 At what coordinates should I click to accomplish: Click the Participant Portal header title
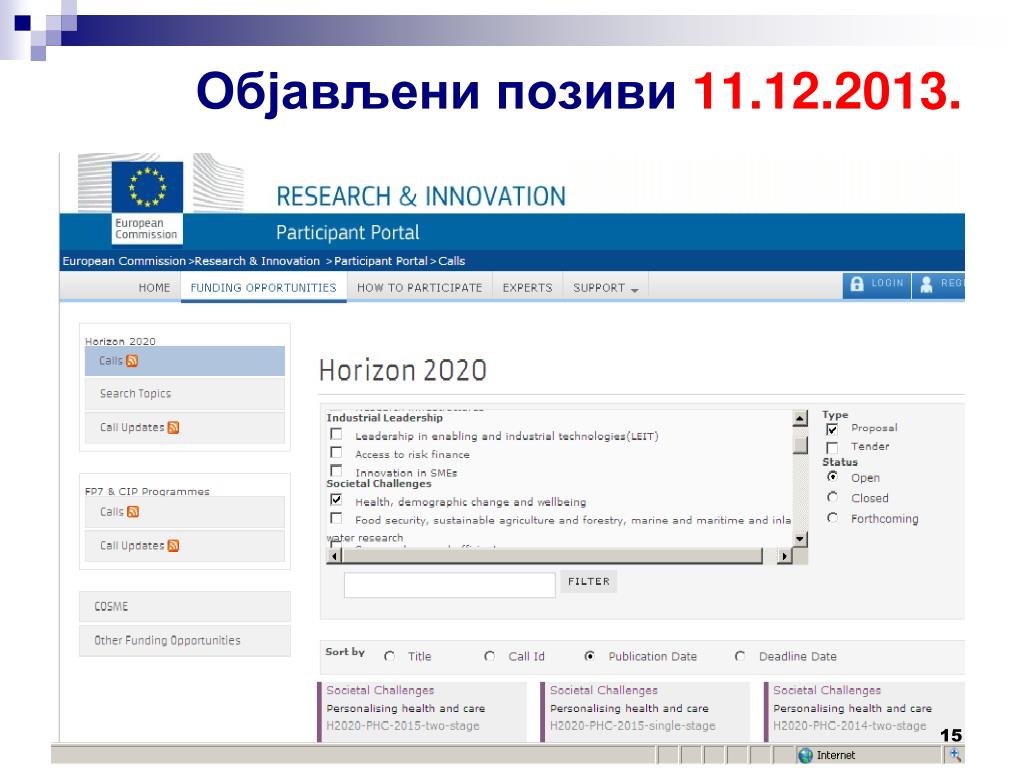(347, 233)
